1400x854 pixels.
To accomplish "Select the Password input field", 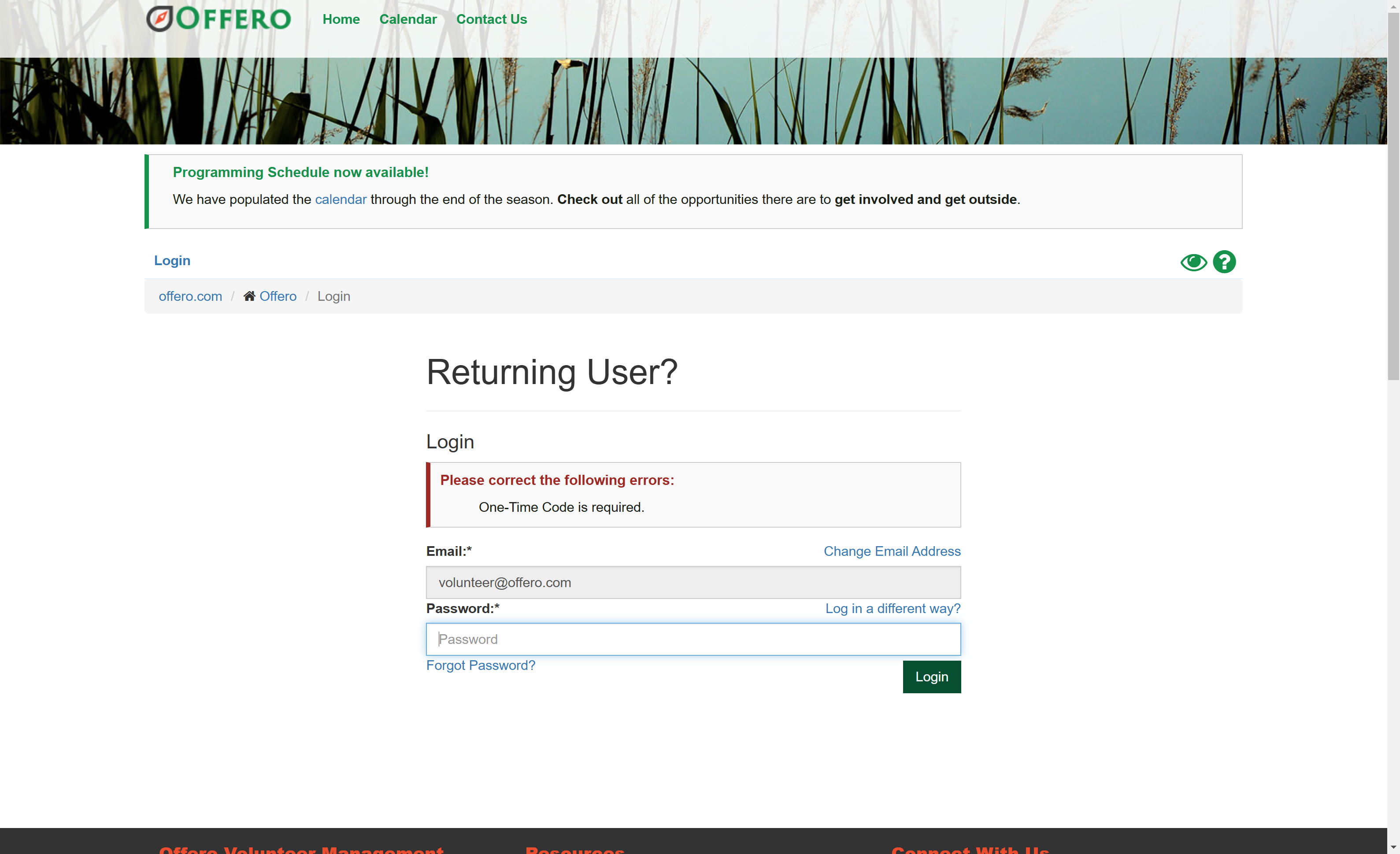I will click(x=693, y=639).
